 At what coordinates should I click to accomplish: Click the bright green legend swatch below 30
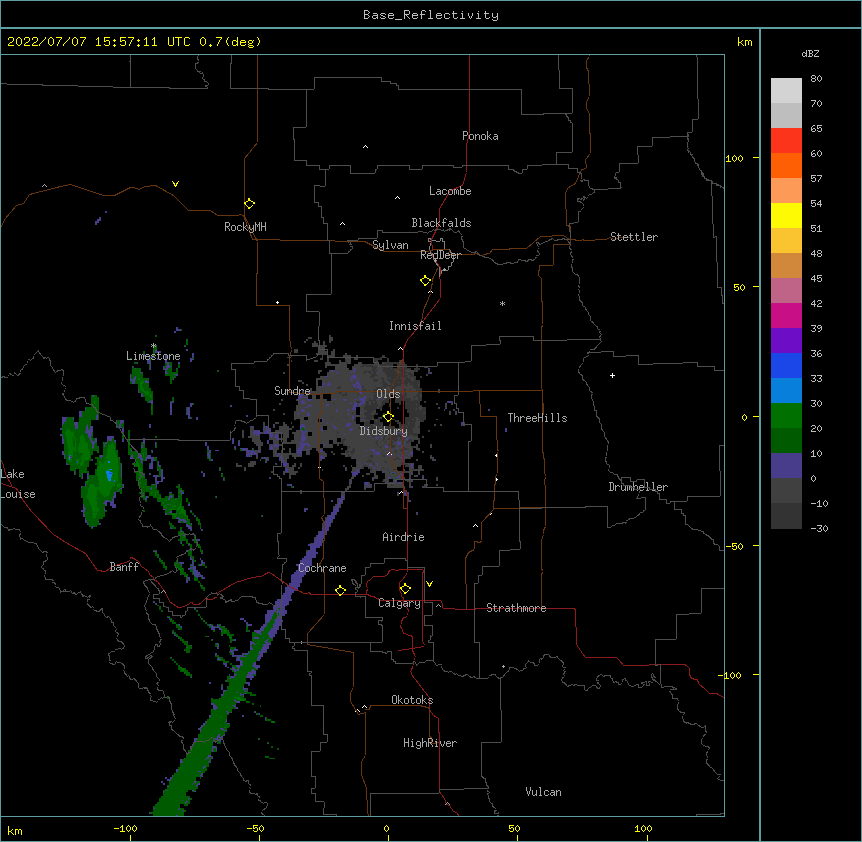pos(786,416)
